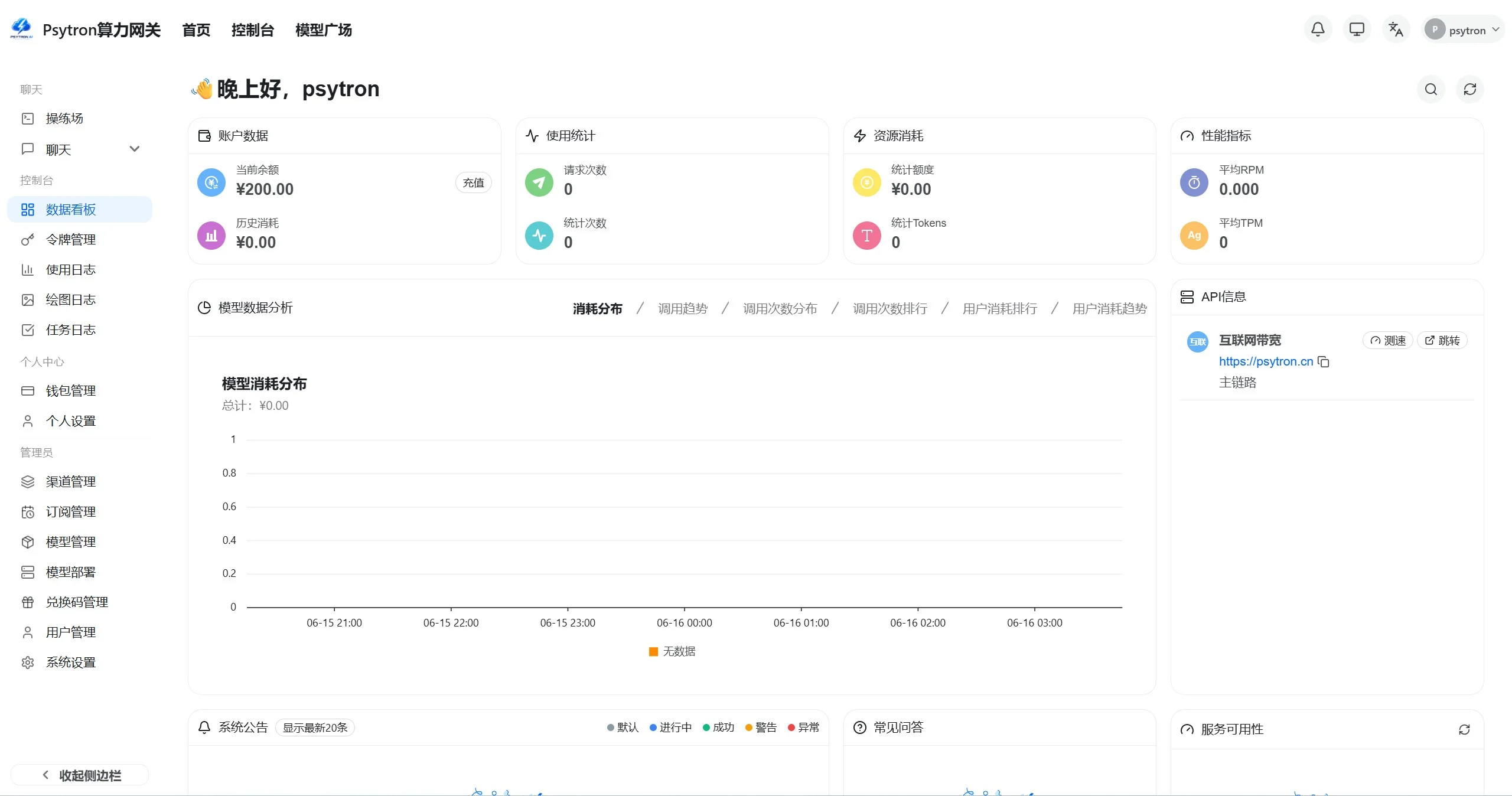Select the 消耗分布 tab
The height and width of the screenshot is (796, 1512).
click(597, 309)
